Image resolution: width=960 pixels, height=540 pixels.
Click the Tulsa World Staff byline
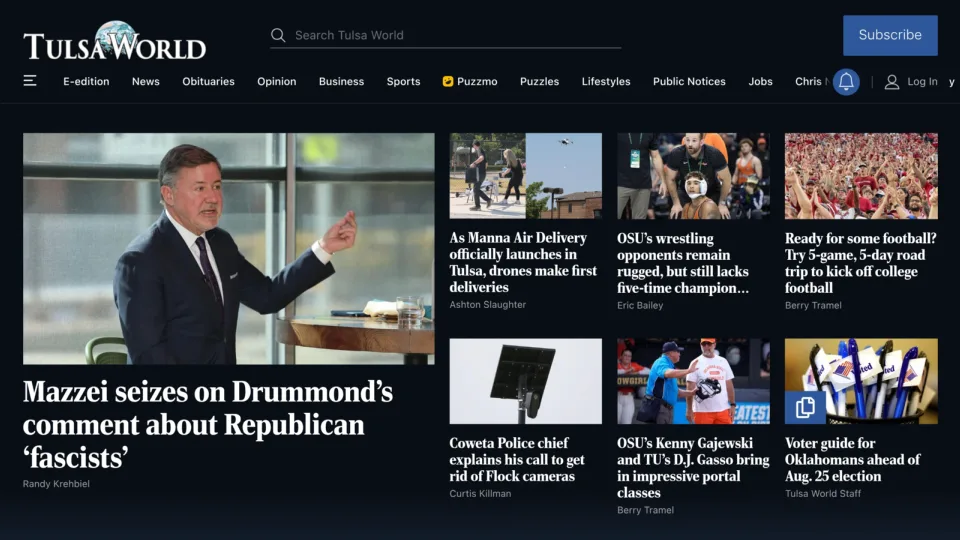pos(823,493)
